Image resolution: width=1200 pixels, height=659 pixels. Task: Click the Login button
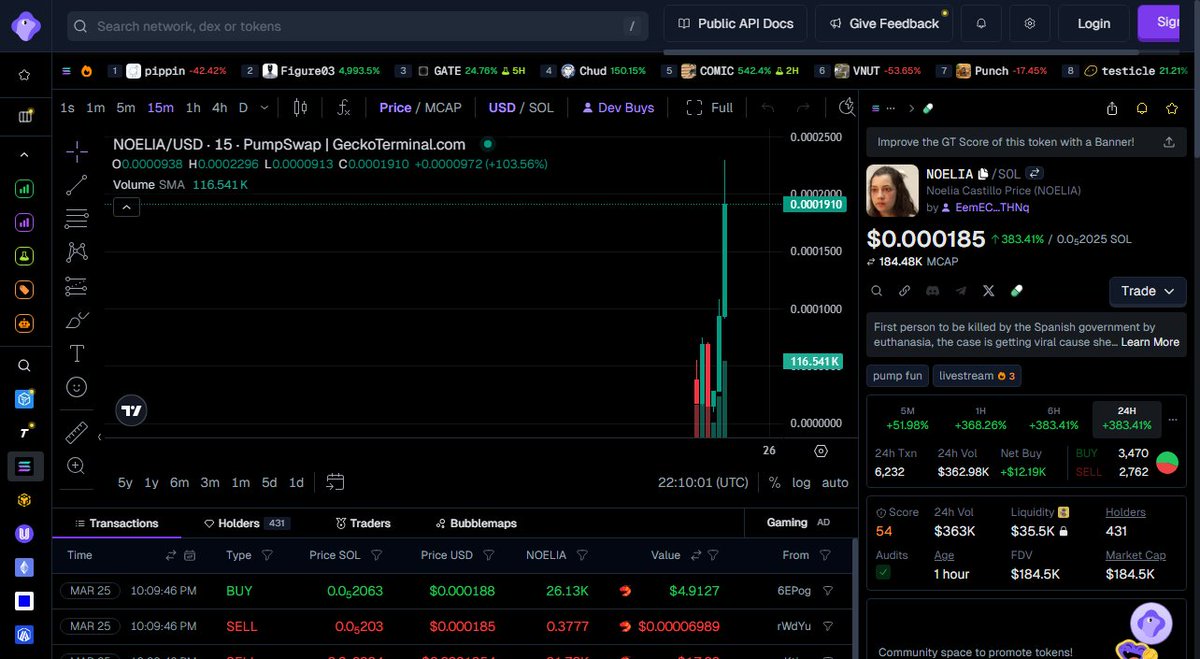pyautogui.click(x=1093, y=23)
